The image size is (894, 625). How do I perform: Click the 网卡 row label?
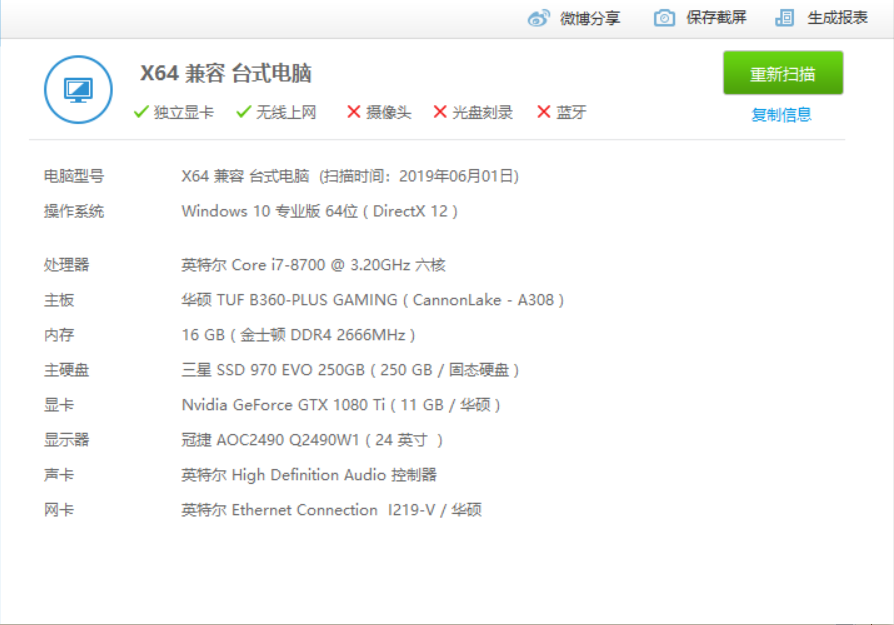coord(59,510)
